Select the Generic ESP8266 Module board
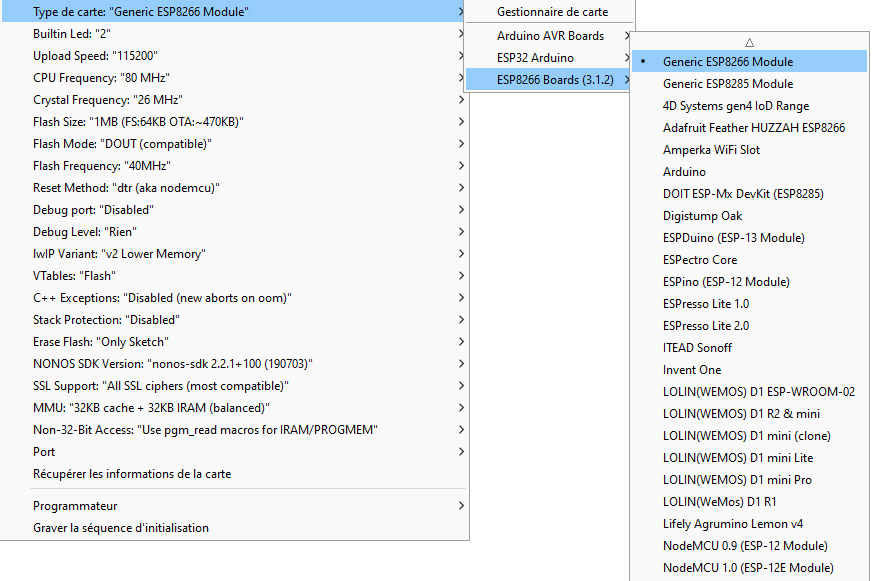This screenshot has width=874, height=581. tap(749, 61)
